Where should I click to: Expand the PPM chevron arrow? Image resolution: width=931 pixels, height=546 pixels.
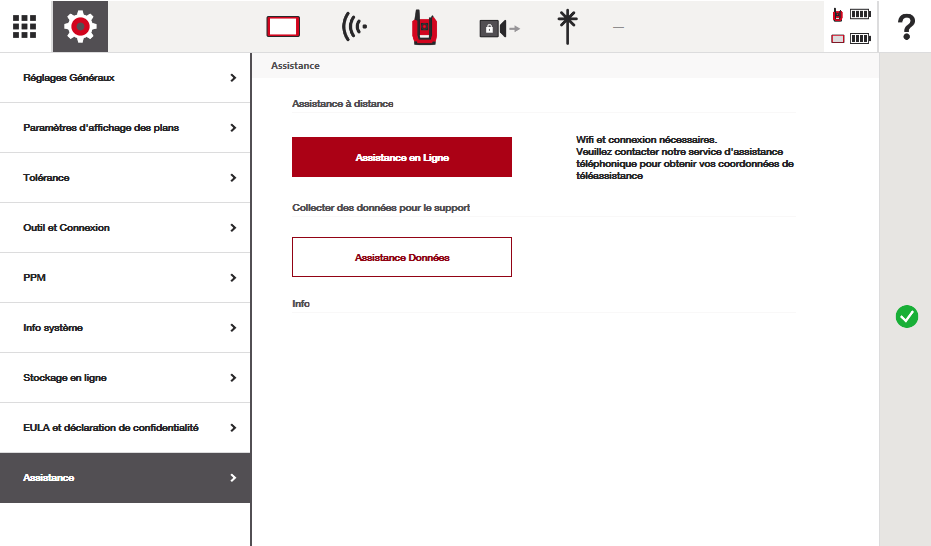pyautogui.click(x=233, y=278)
